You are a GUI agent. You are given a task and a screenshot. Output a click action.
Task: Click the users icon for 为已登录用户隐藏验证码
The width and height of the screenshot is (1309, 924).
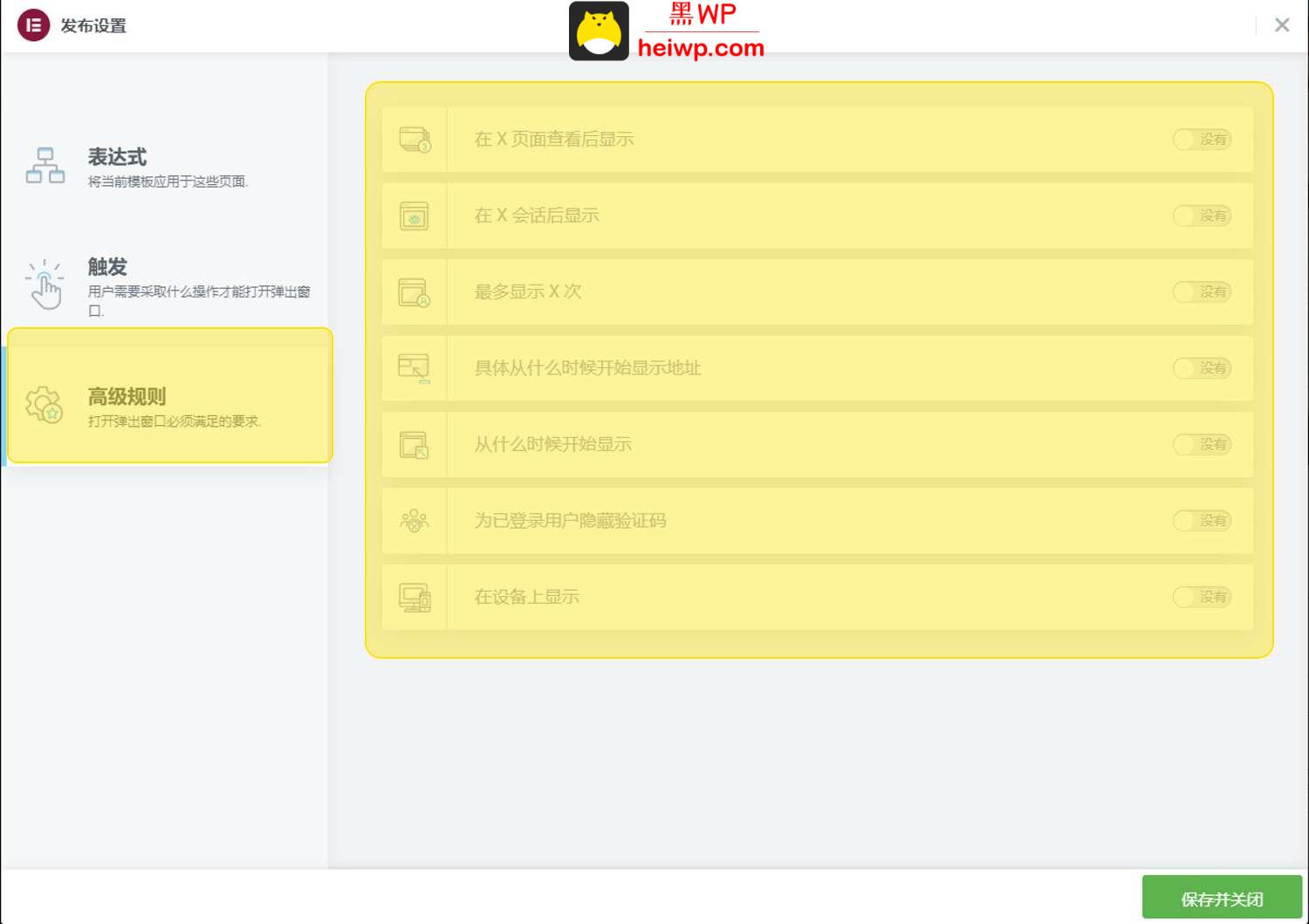click(x=415, y=521)
